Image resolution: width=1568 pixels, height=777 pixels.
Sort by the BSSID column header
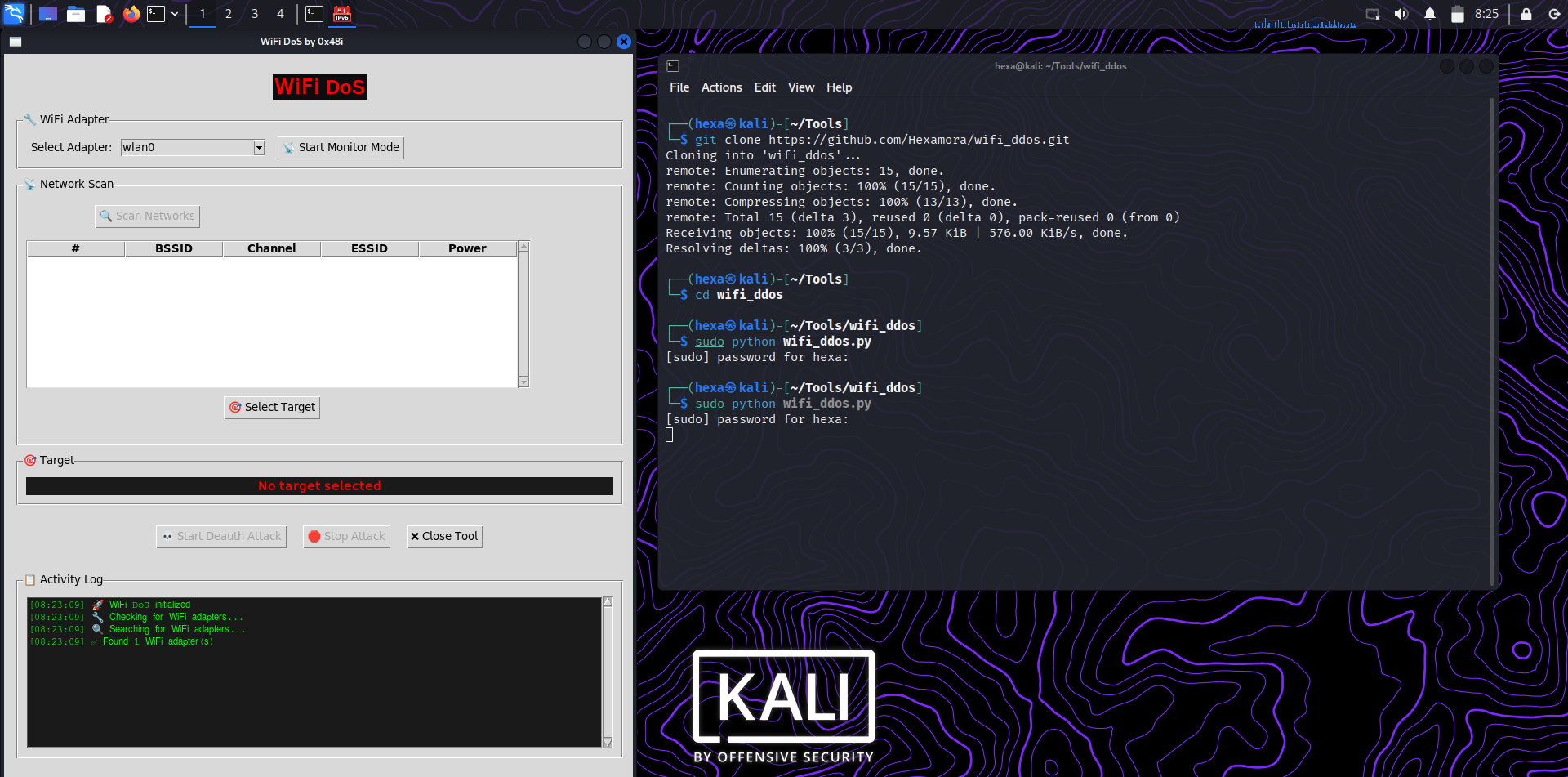(174, 248)
